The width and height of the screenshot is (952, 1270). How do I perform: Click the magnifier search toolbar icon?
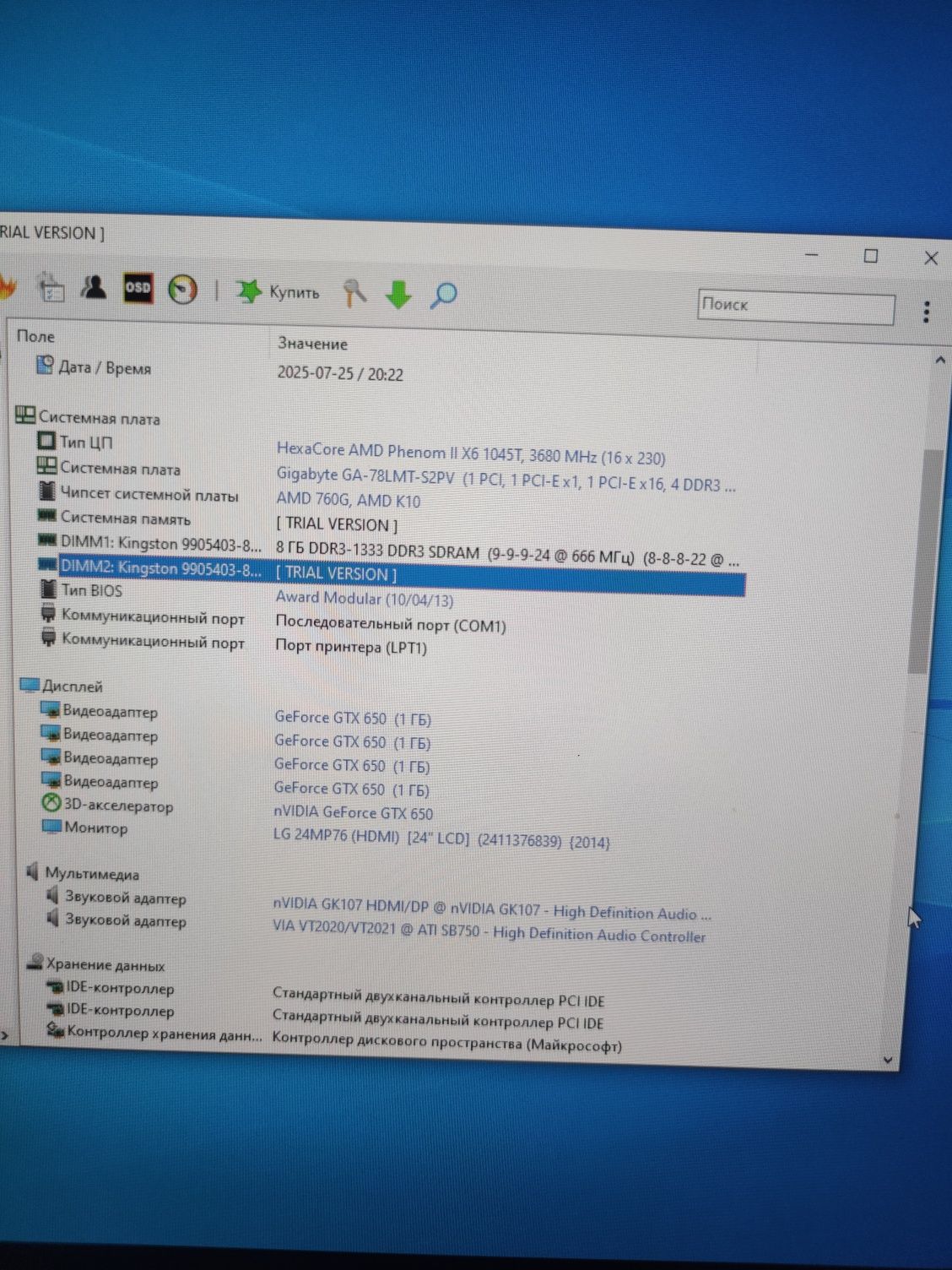point(443,295)
